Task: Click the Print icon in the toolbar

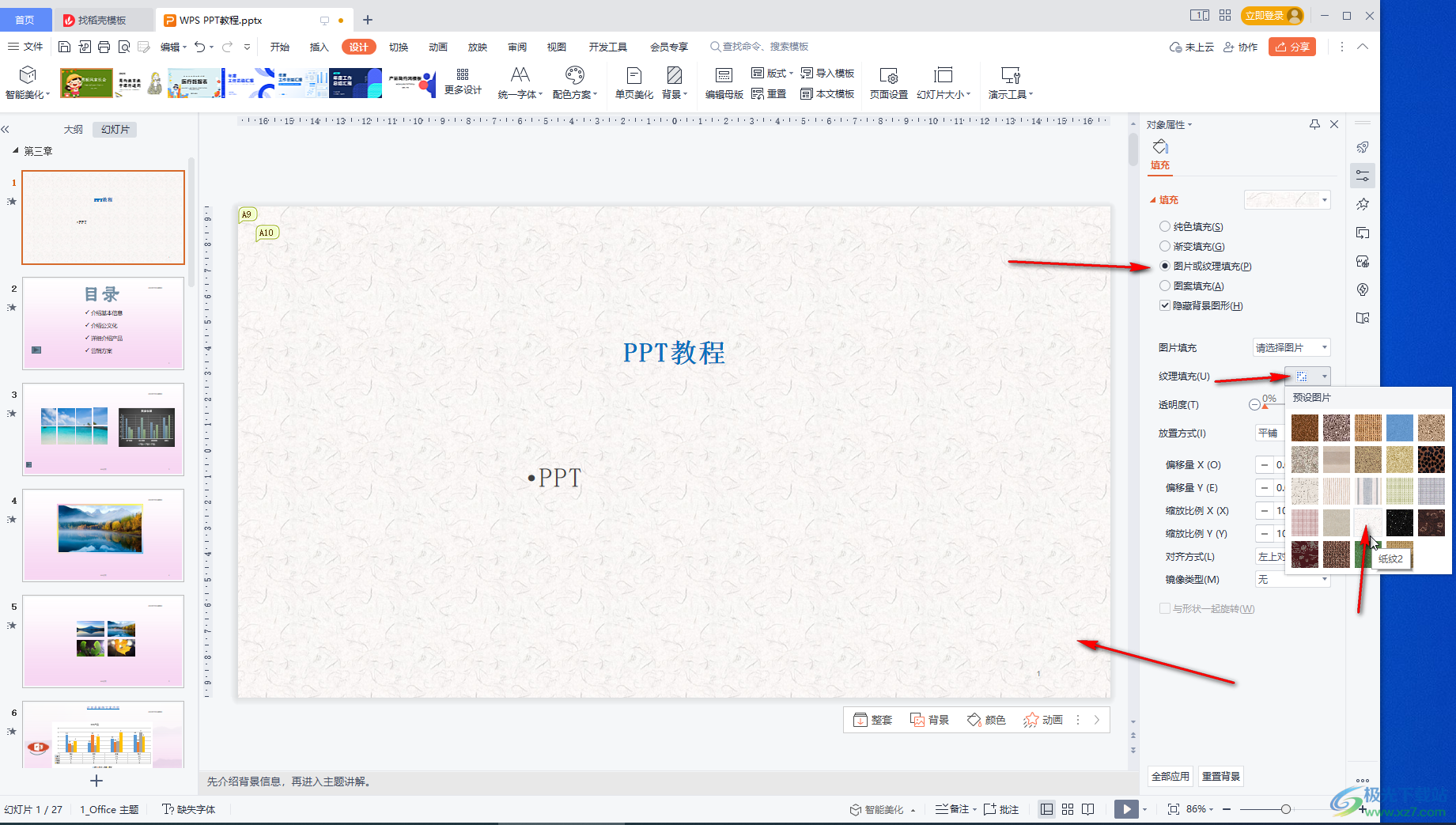Action: click(x=104, y=47)
